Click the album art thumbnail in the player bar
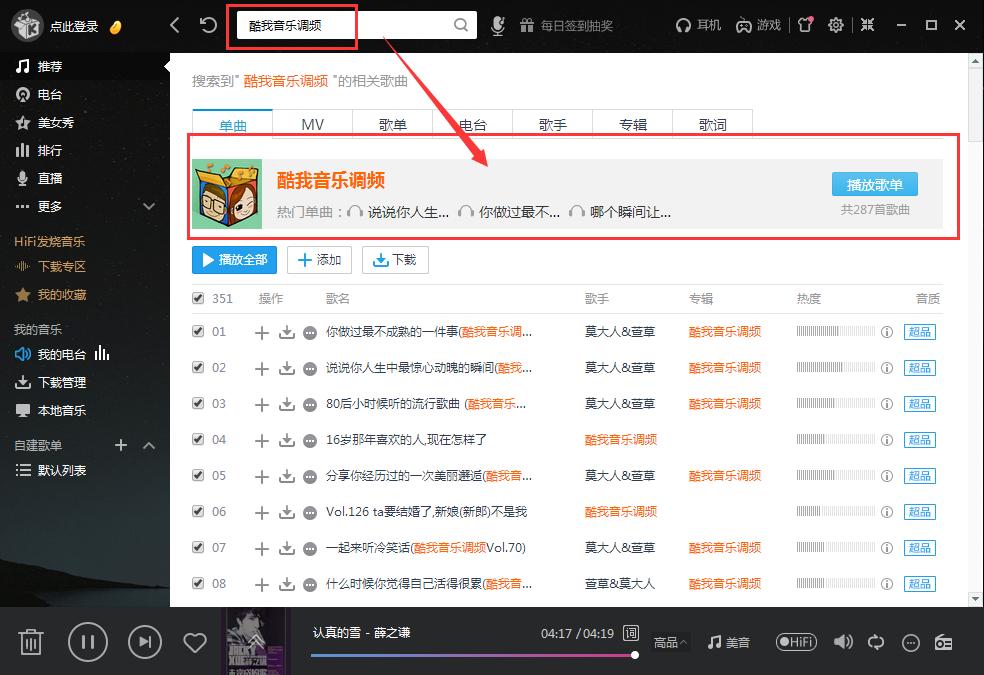 (255, 641)
